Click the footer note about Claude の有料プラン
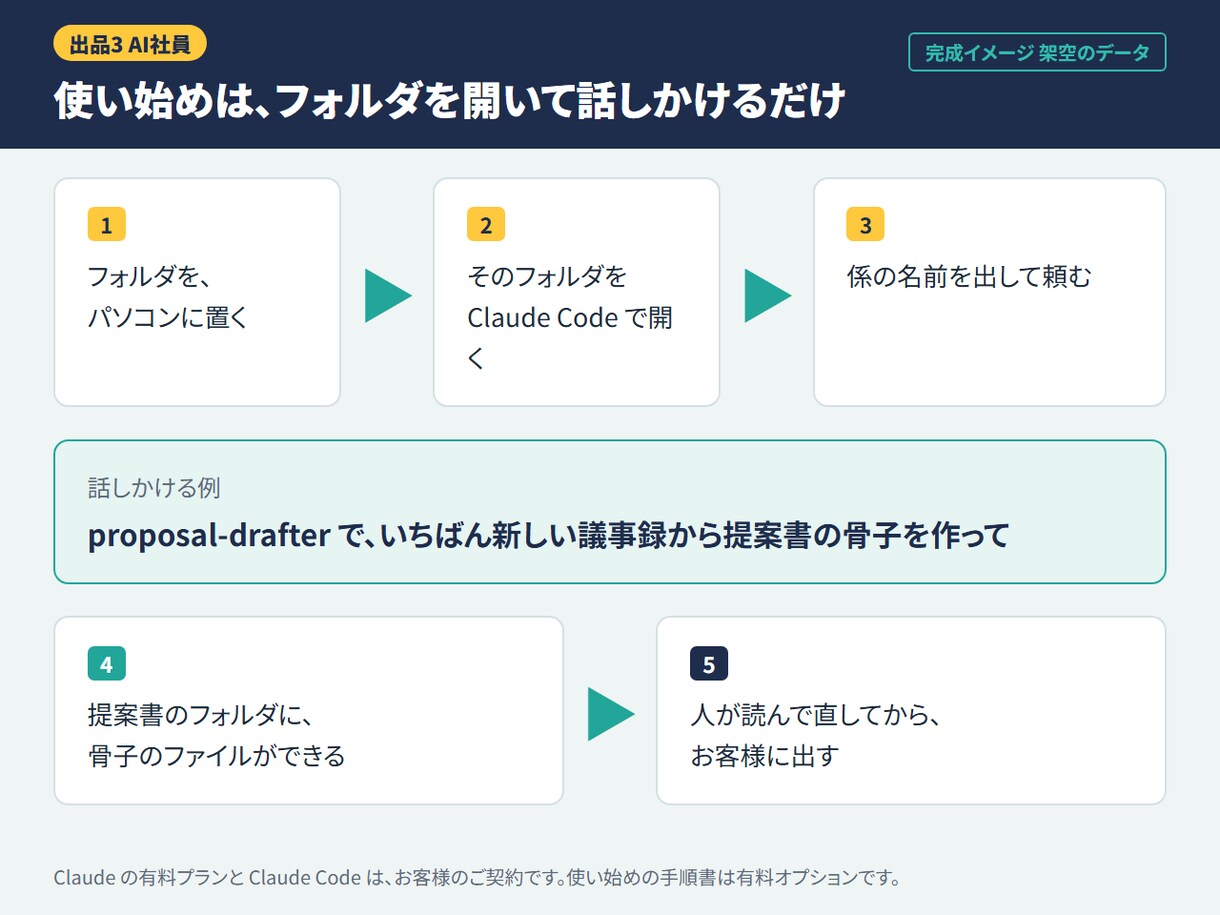This screenshot has height=915, width=1220. click(x=478, y=878)
